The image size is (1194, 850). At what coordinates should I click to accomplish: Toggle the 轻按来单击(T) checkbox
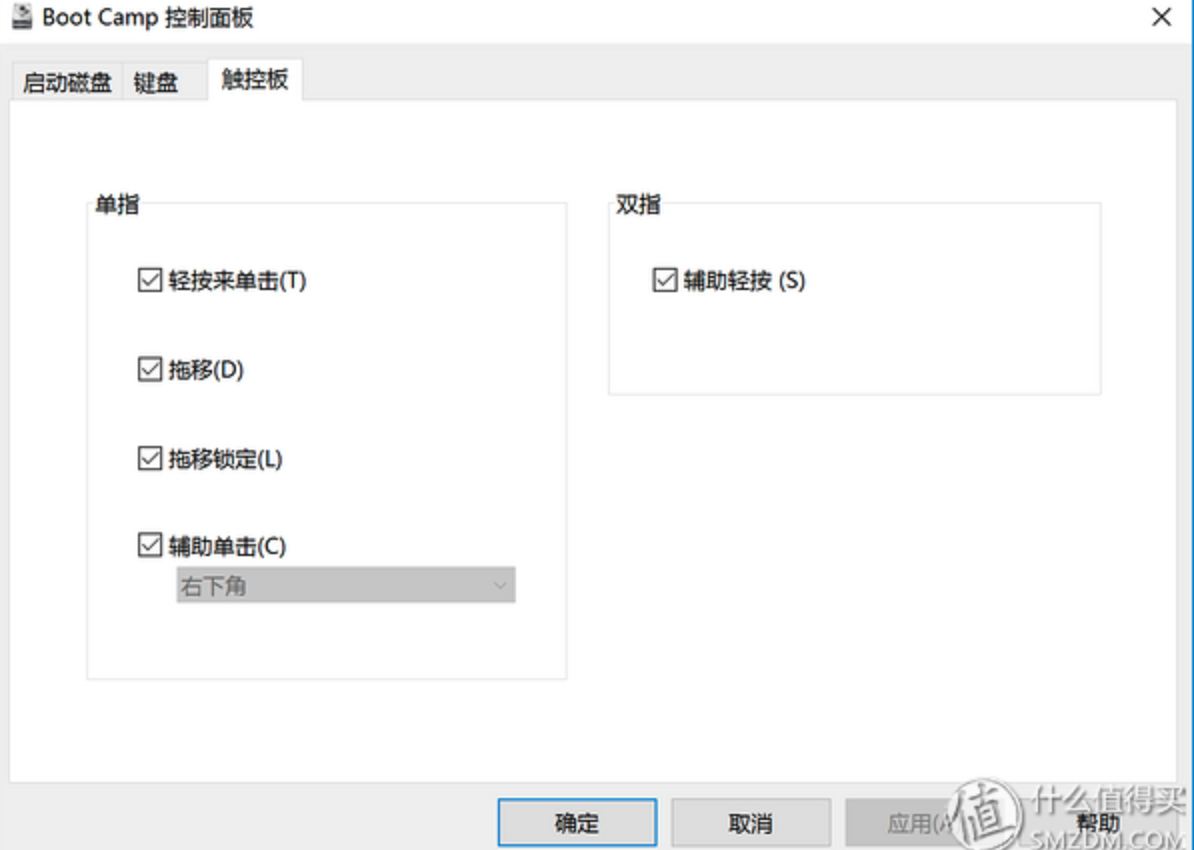point(150,280)
